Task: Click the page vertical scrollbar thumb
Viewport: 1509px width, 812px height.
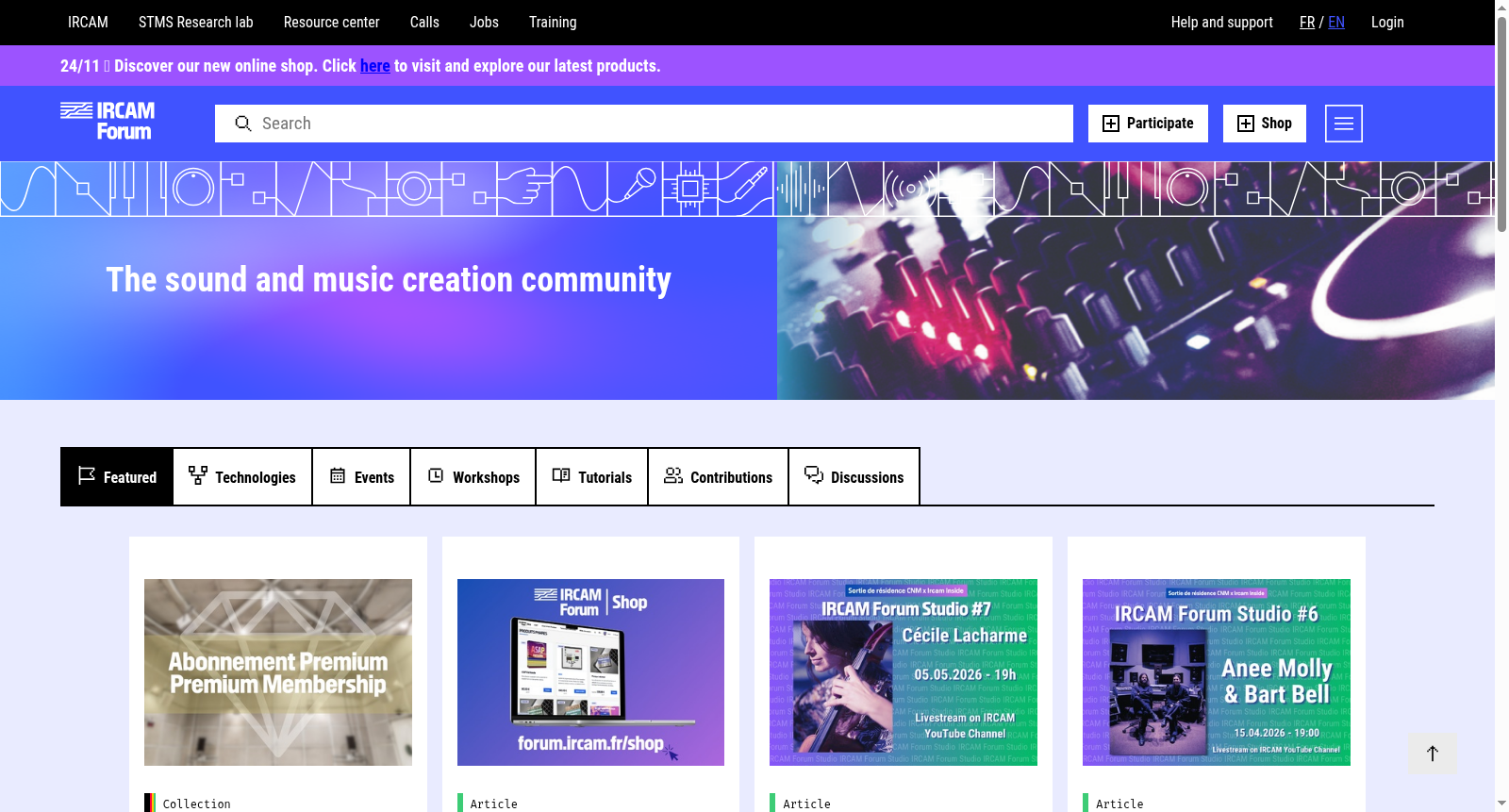Action: pyautogui.click(x=1501, y=123)
